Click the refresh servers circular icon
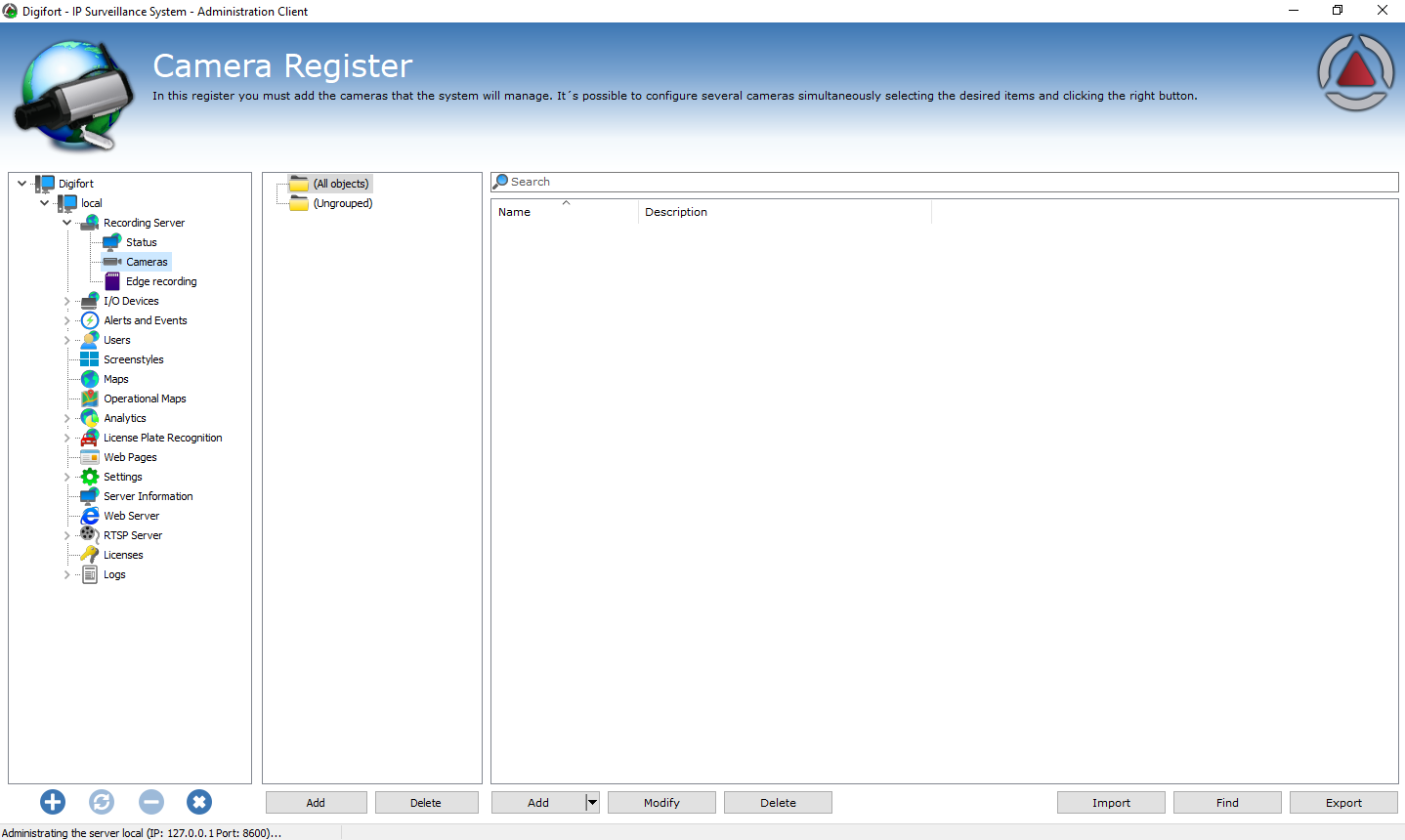Viewport: 1405px width, 840px height. click(102, 802)
